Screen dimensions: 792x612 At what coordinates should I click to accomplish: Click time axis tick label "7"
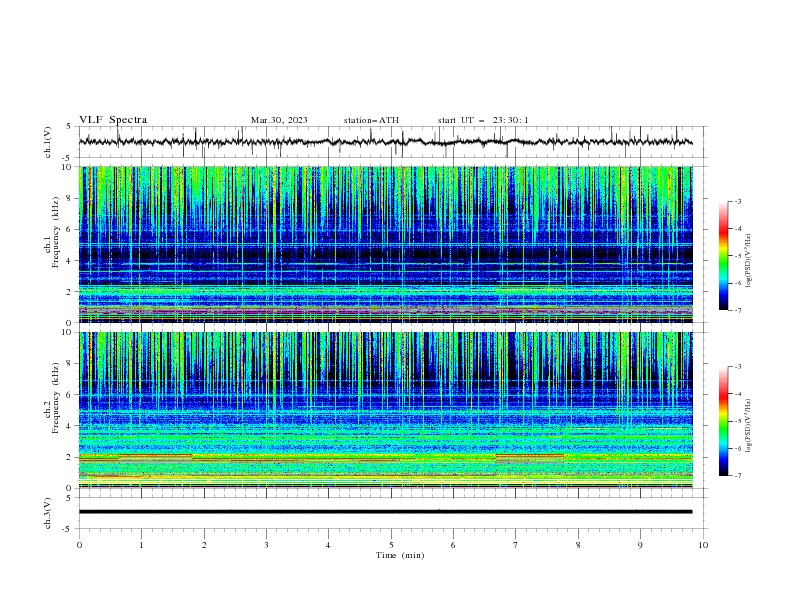516,545
